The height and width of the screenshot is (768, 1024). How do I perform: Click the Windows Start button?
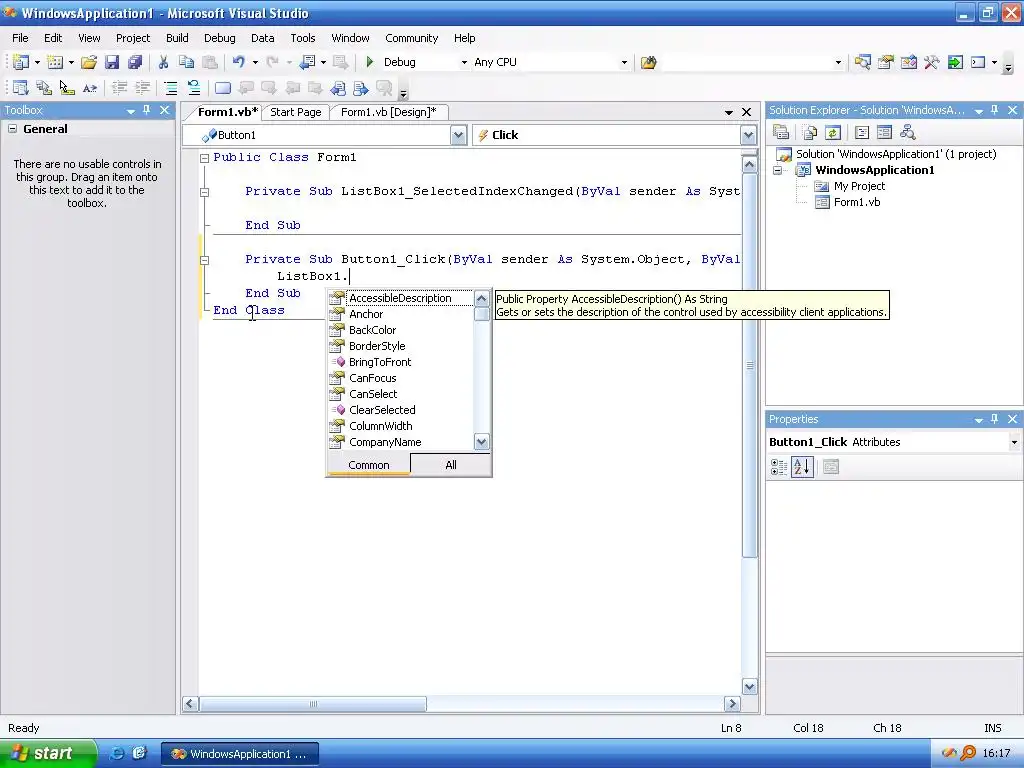tap(47, 753)
